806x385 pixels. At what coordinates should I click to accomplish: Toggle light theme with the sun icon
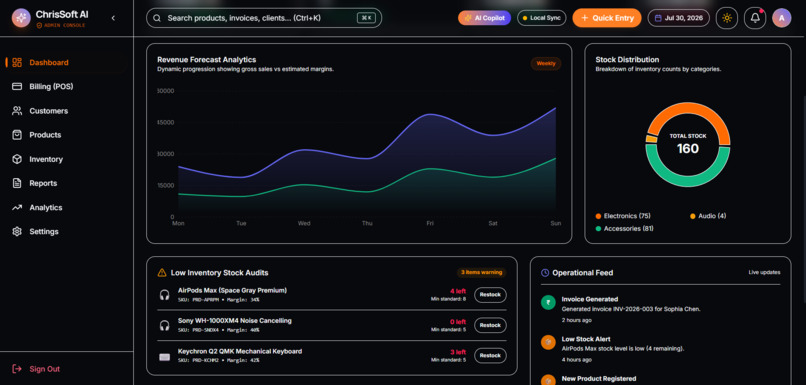pos(727,18)
